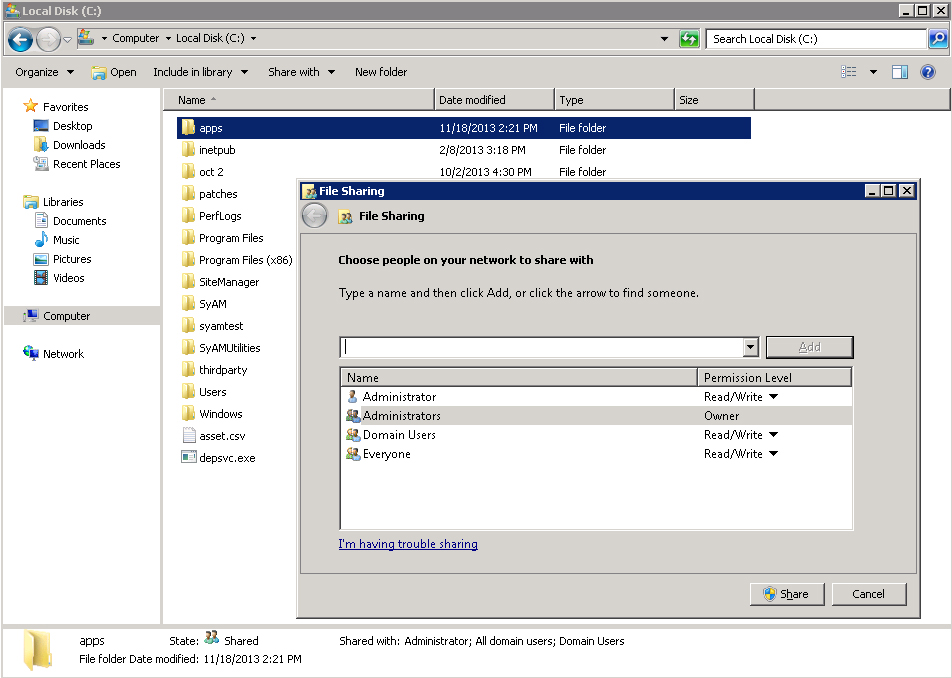Select Network in the navigation pane
The image size is (952, 678).
tap(63, 354)
